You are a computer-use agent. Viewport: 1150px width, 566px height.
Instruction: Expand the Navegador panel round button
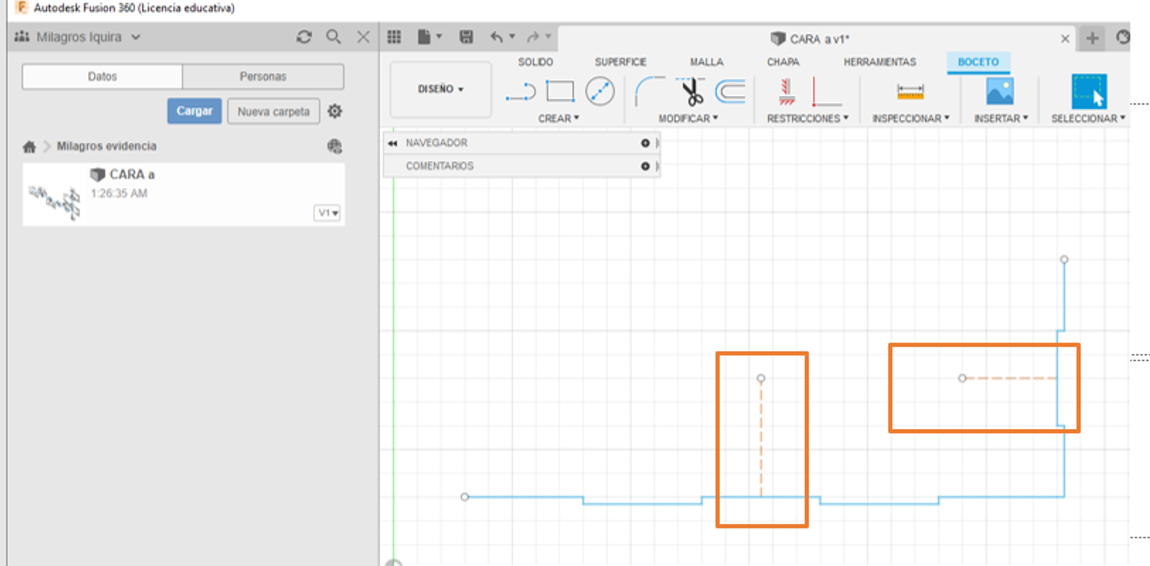pyautogui.click(x=645, y=143)
